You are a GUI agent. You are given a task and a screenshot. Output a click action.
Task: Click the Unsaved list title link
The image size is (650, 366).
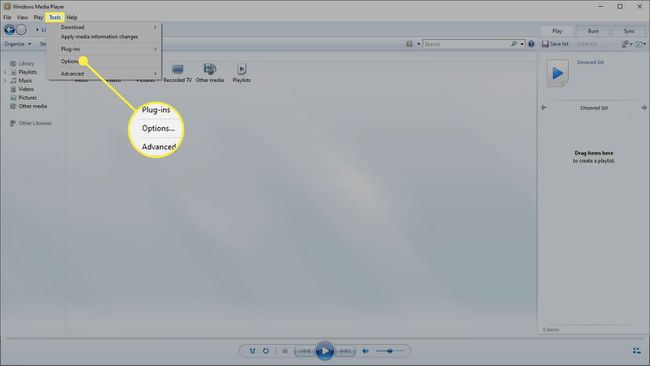click(590, 62)
